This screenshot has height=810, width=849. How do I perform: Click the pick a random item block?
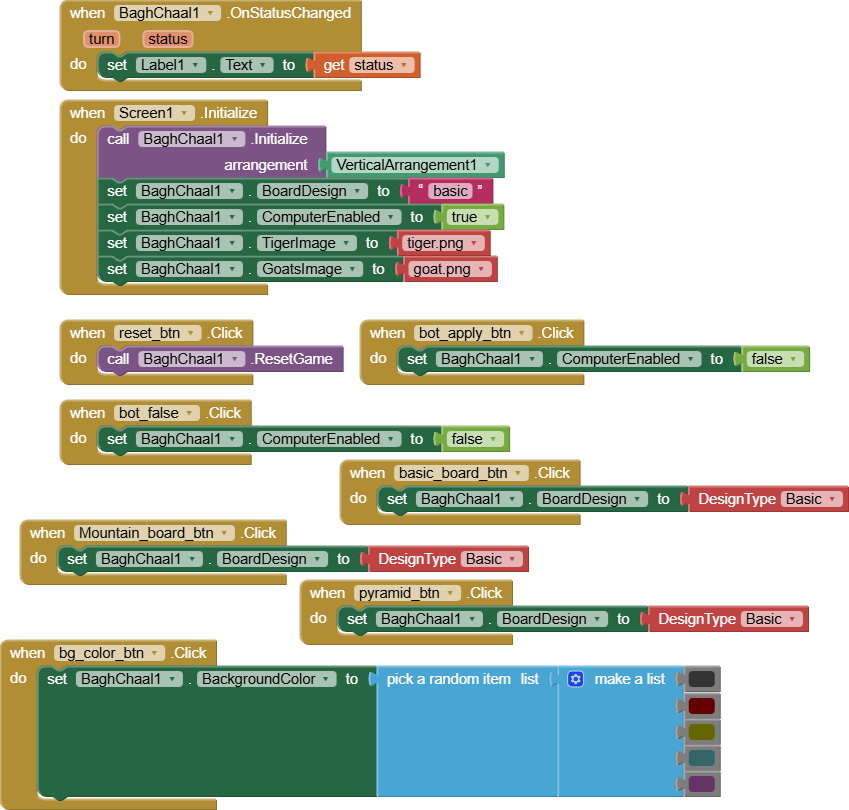pos(450,679)
